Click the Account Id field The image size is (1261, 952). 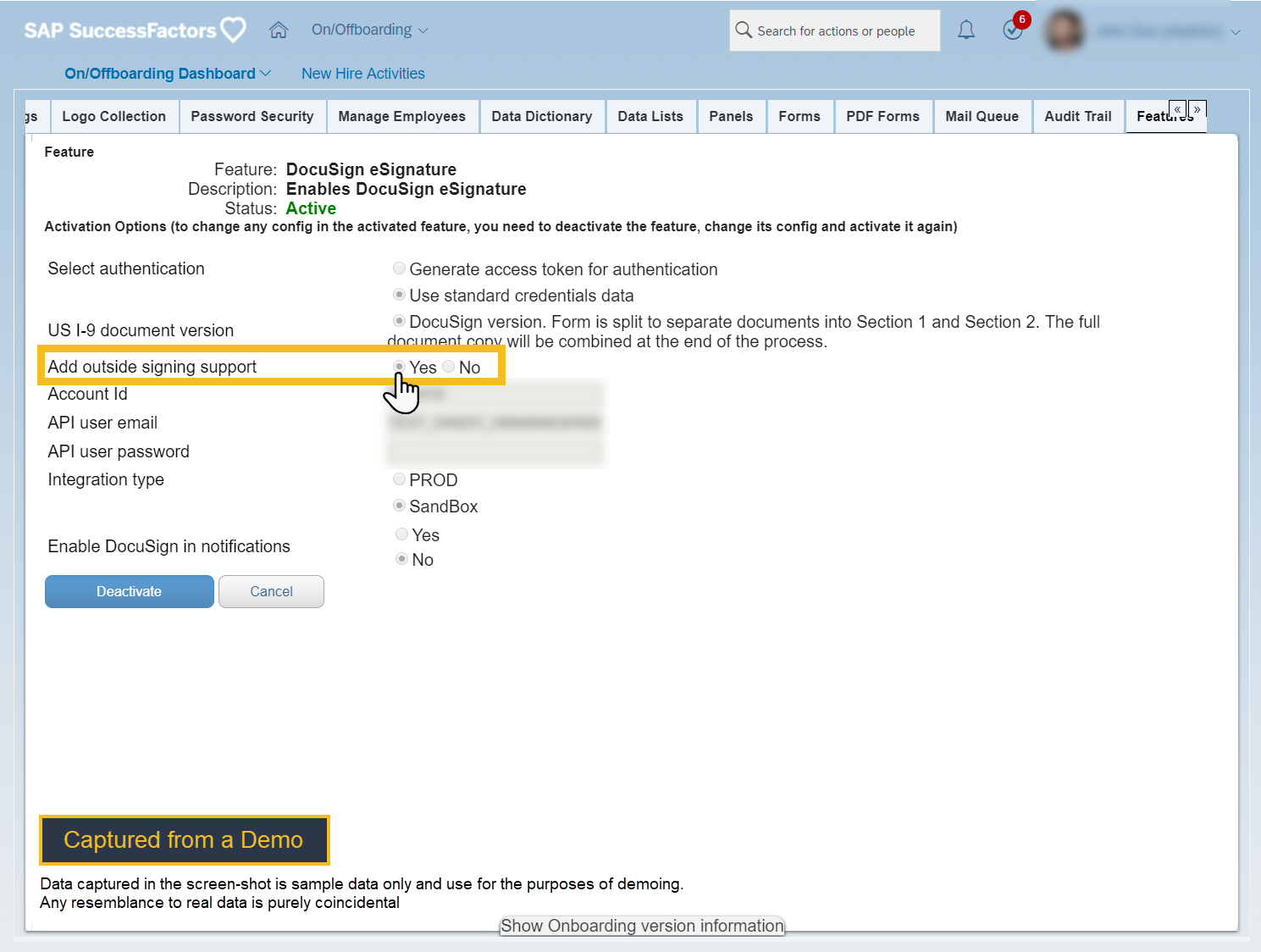tap(495, 394)
